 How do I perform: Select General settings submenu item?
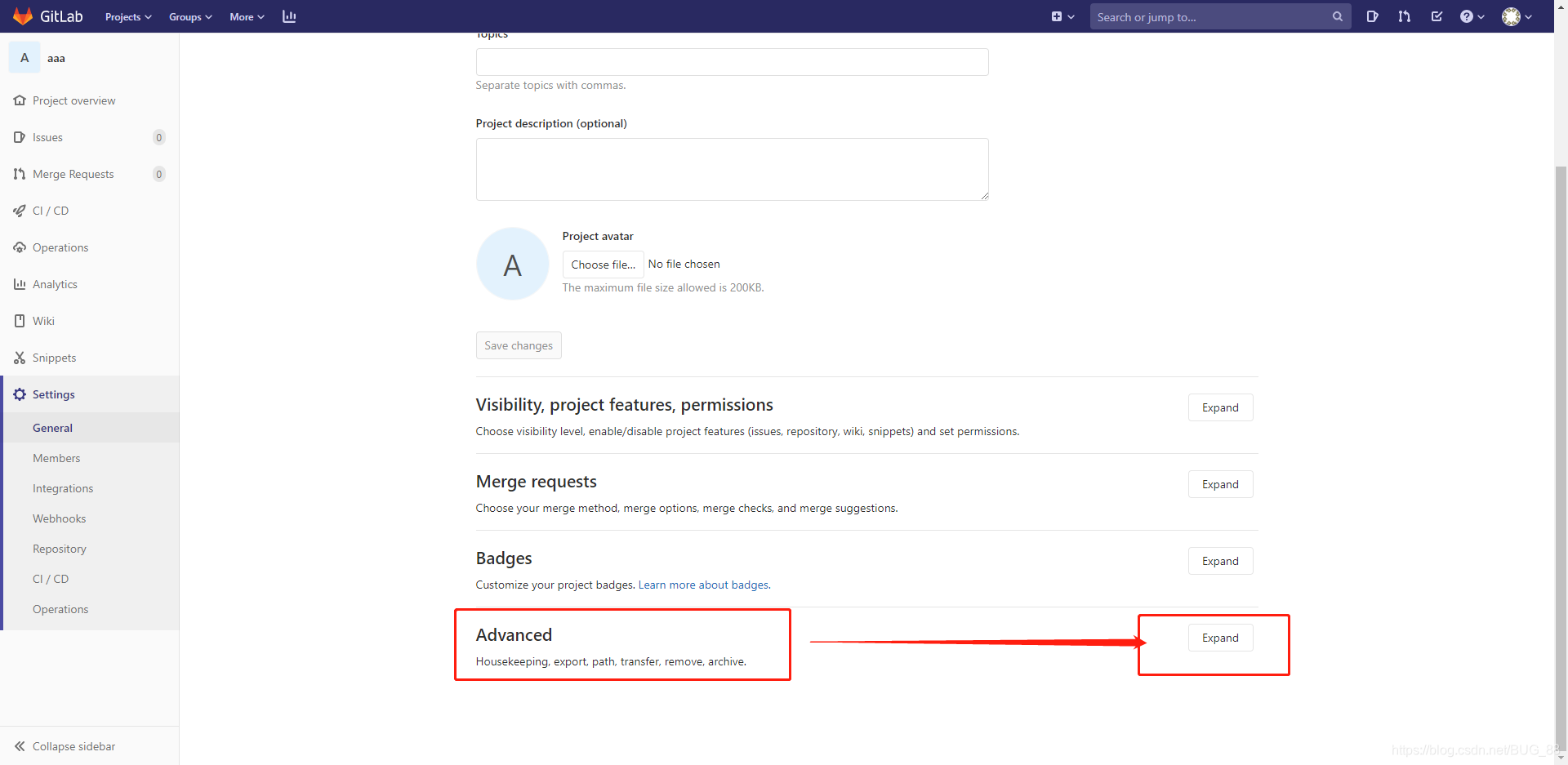[91, 428]
